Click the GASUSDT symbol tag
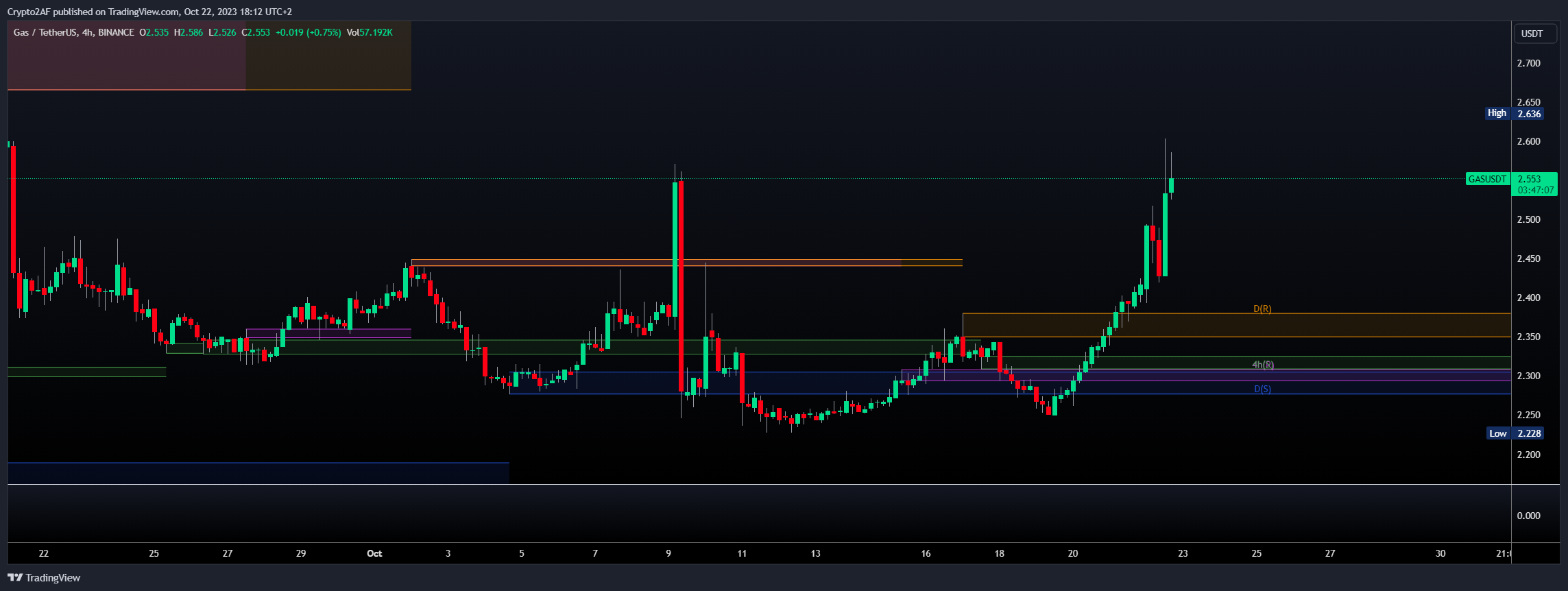Screen dimensions: 1568x591 pos(1487,179)
